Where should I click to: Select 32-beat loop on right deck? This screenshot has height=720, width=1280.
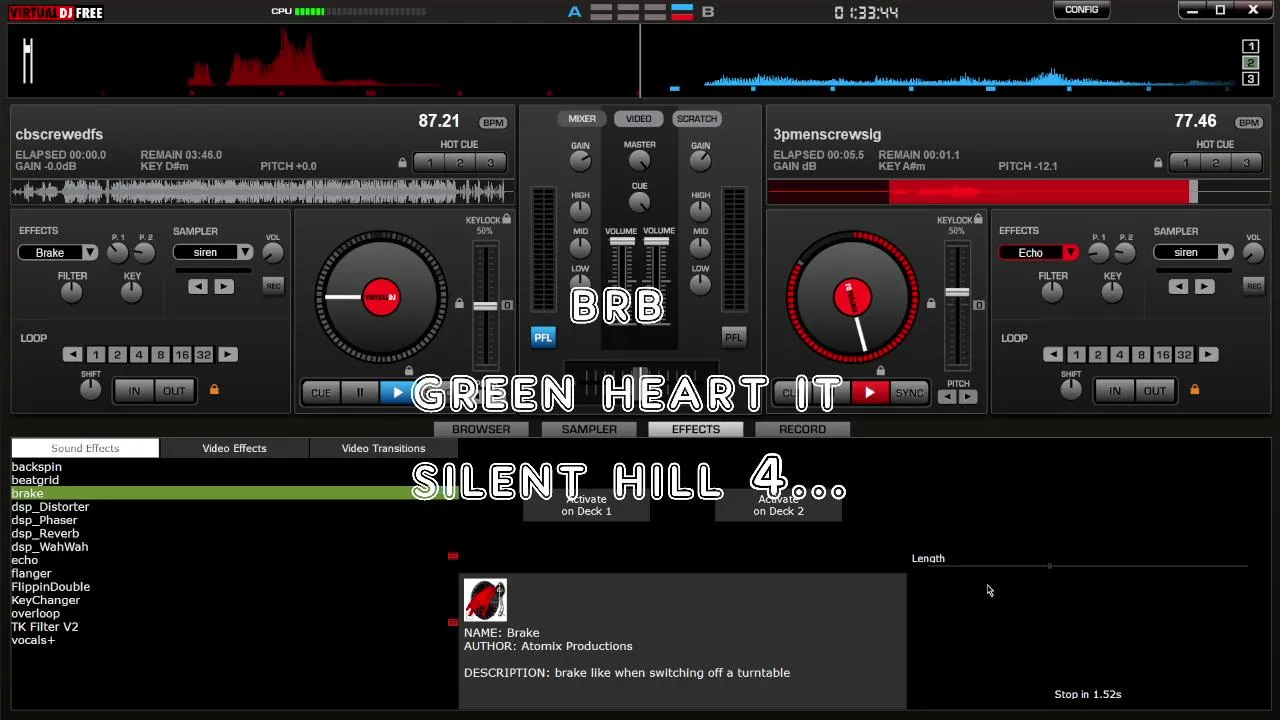point(1184,355)
